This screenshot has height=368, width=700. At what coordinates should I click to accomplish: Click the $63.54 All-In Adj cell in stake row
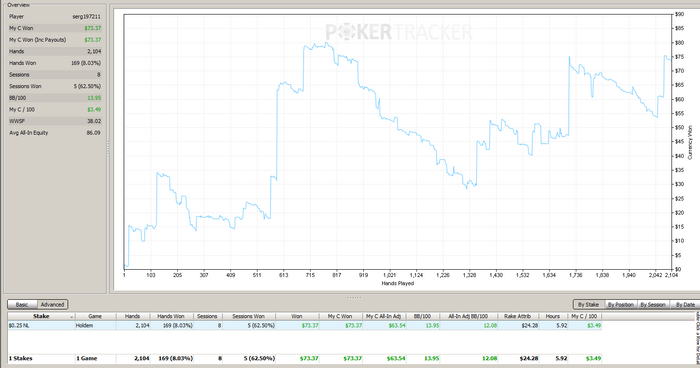(x=384, y=326)
